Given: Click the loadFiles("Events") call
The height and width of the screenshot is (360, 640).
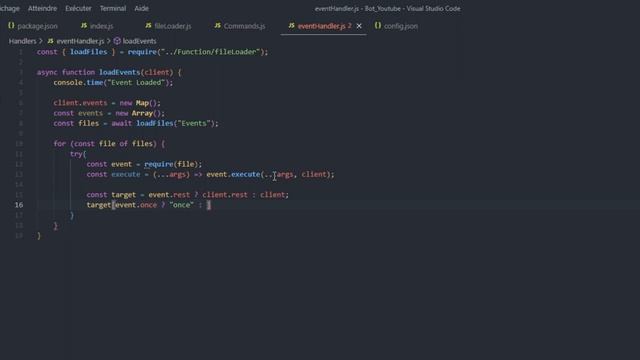Looking at the screenshot, I should [177, 123].
